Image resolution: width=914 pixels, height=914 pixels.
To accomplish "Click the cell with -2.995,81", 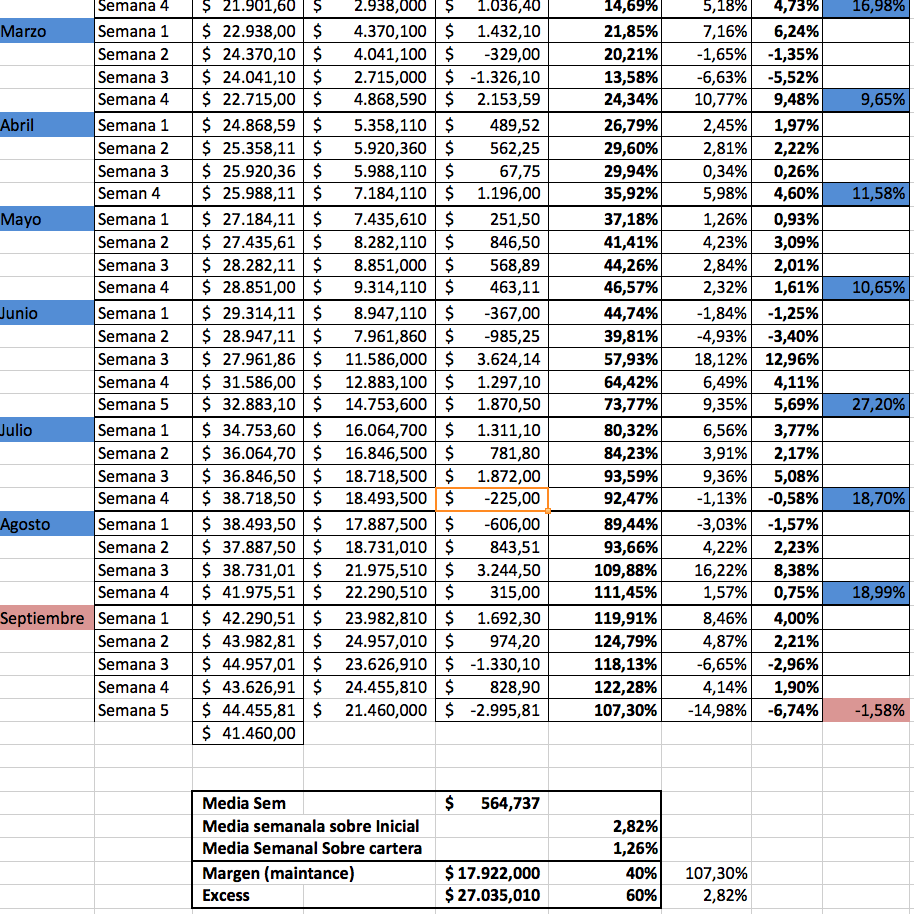I will coord(492,711).
